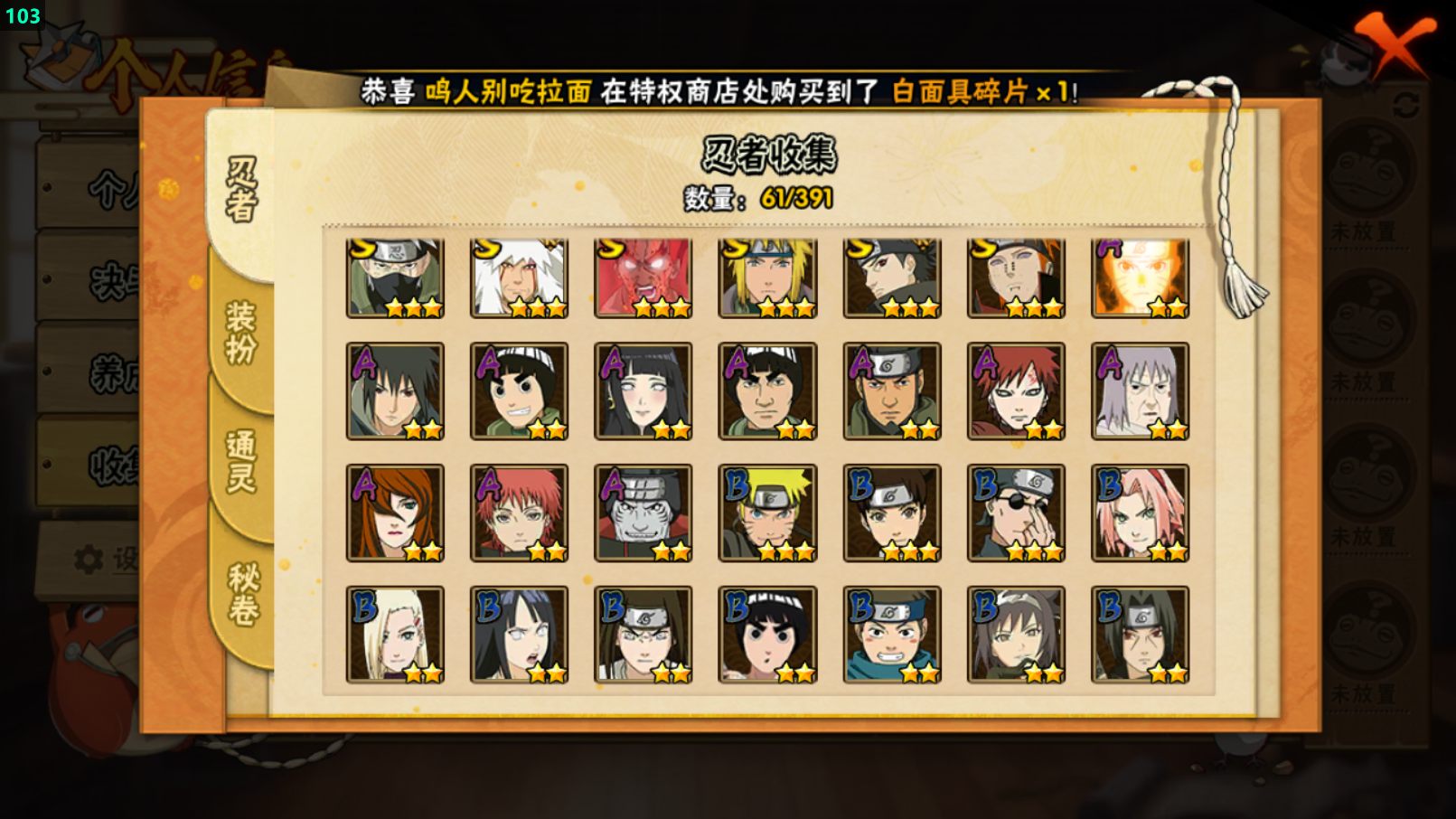Select the pink-haired Sakura B-rank card
Screen dimensions: 1456x819
(1140, 513)
